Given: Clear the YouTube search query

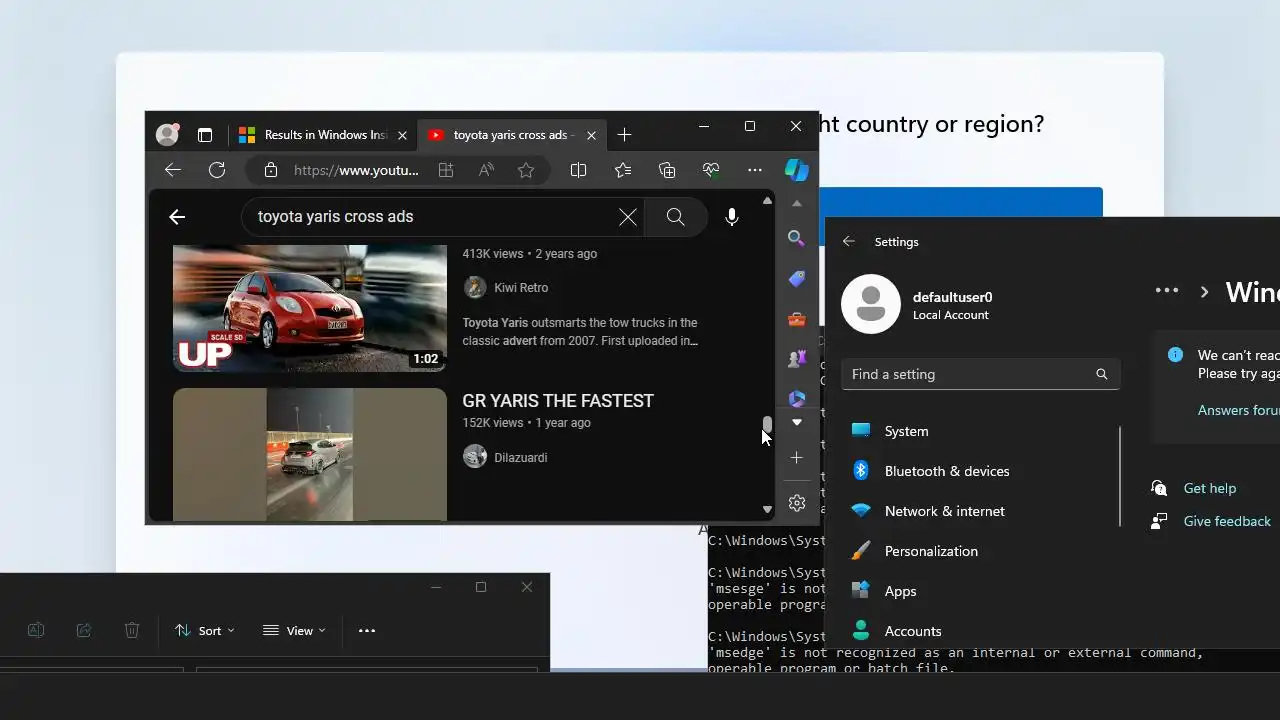Looking at the screenshot, I should [x=628, y=217].
